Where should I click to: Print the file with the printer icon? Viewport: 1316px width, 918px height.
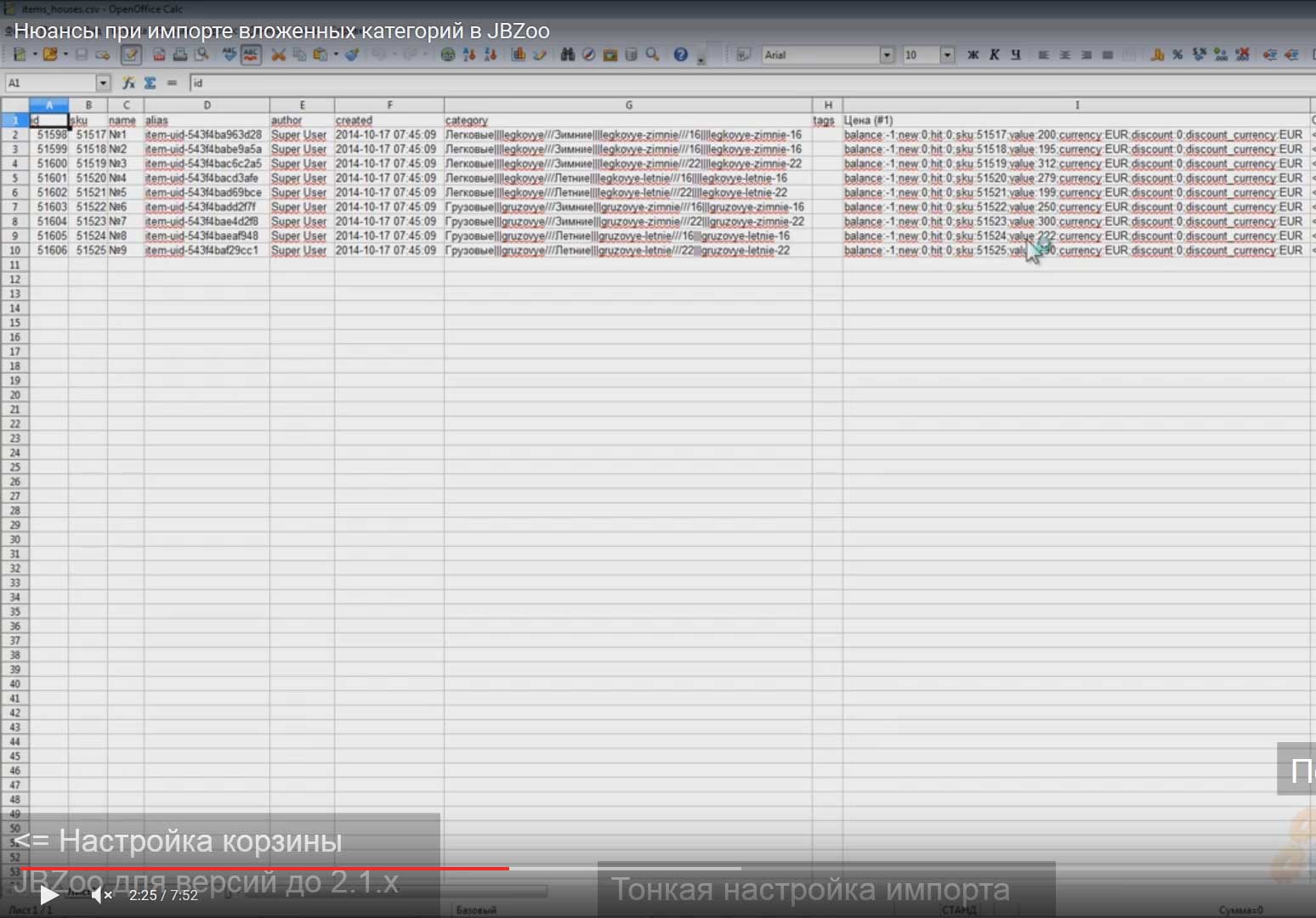tap(180, 54)
